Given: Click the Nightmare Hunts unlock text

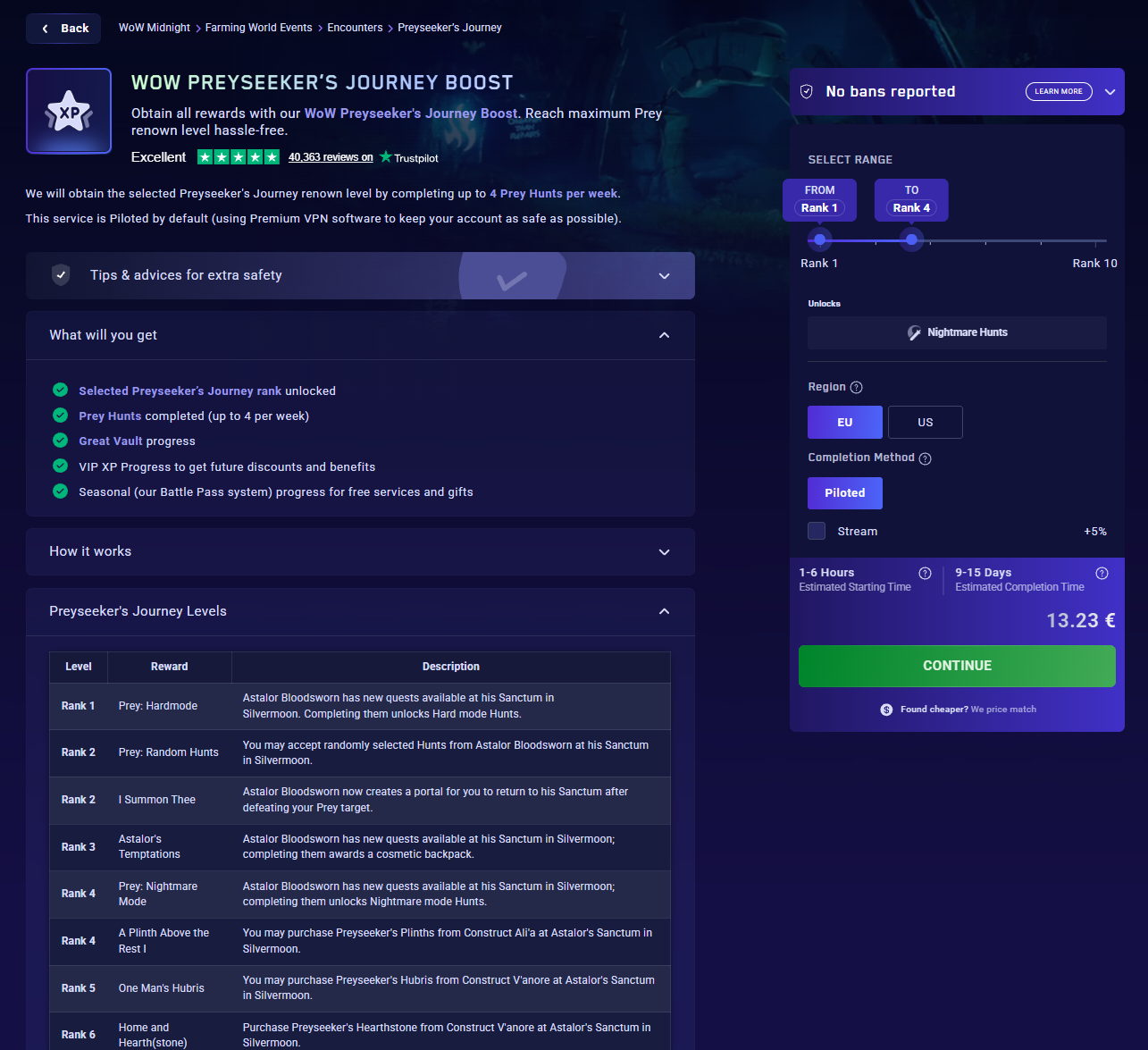Looking at the screenshot, I should [x=968, y=332].
